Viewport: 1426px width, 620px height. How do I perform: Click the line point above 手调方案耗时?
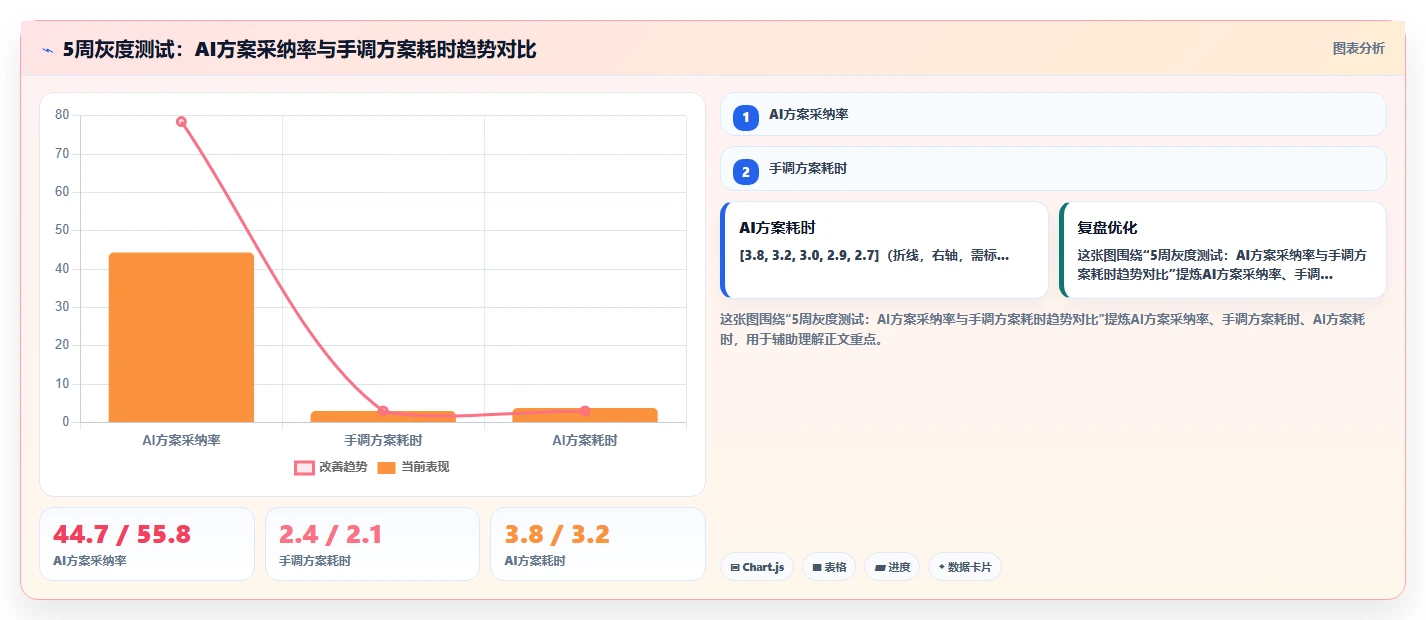click(x=383, y=411)
